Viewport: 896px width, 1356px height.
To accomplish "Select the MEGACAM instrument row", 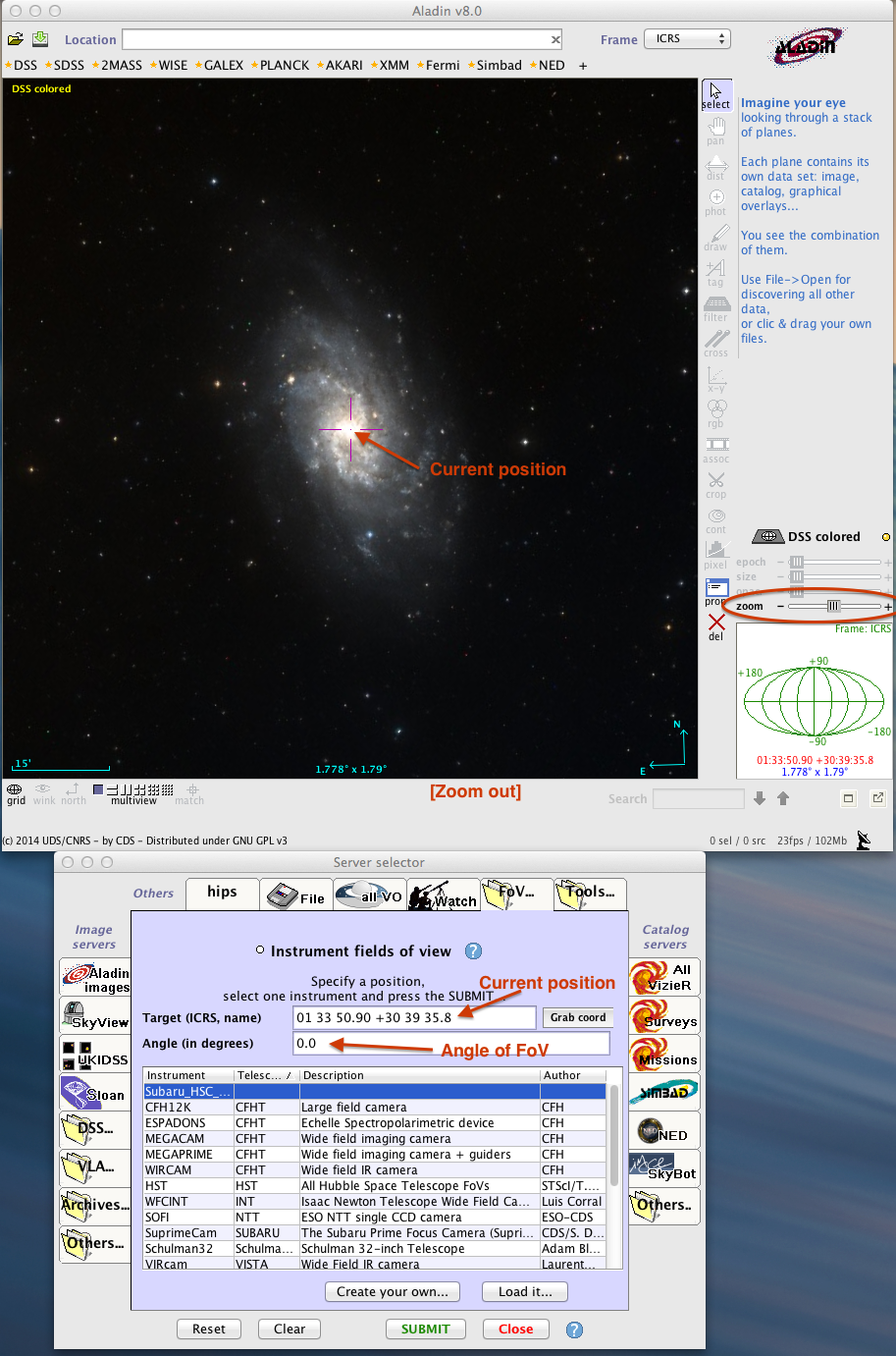I will click(375, 1139).
